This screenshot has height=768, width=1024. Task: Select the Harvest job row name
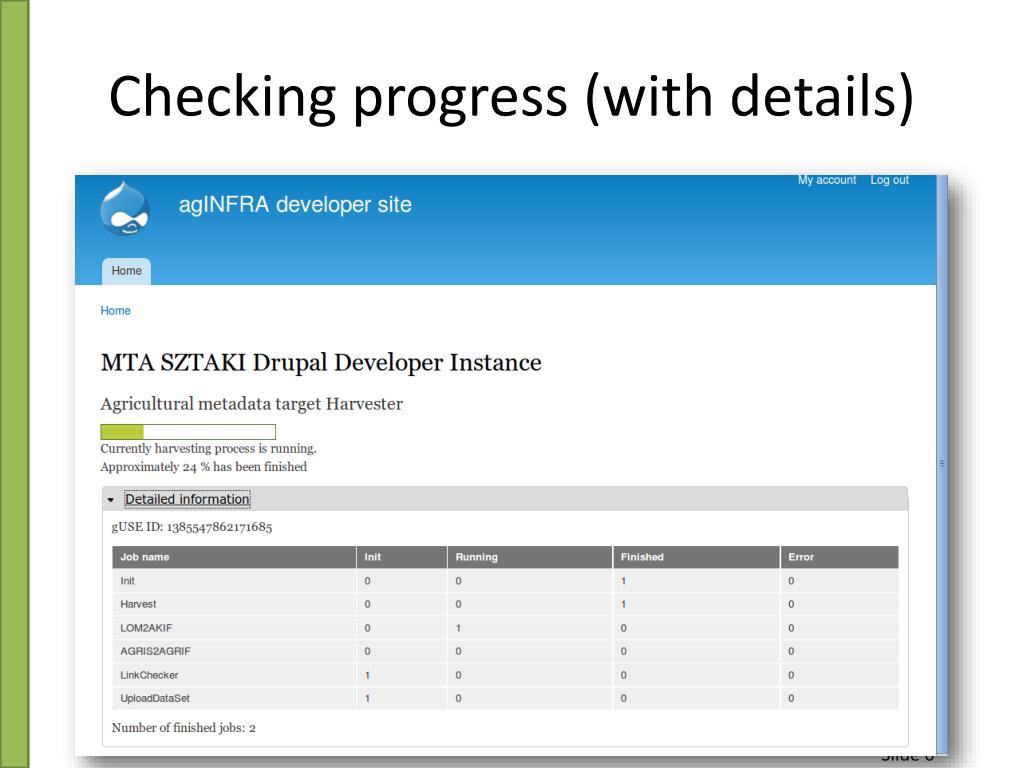pos(138,605)
